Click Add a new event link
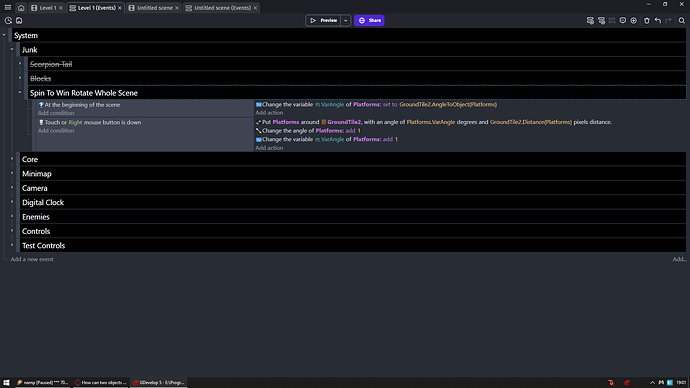The image size is (690, 388). pyautogui.click(x=32, y=259)
